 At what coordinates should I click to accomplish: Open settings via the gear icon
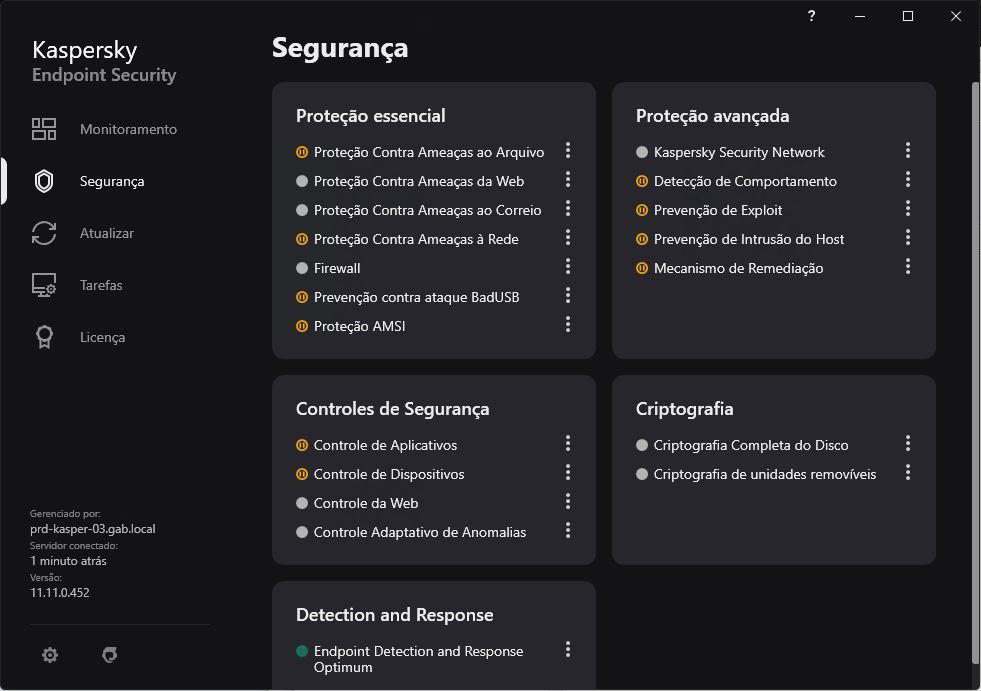[x=50, y=655]
